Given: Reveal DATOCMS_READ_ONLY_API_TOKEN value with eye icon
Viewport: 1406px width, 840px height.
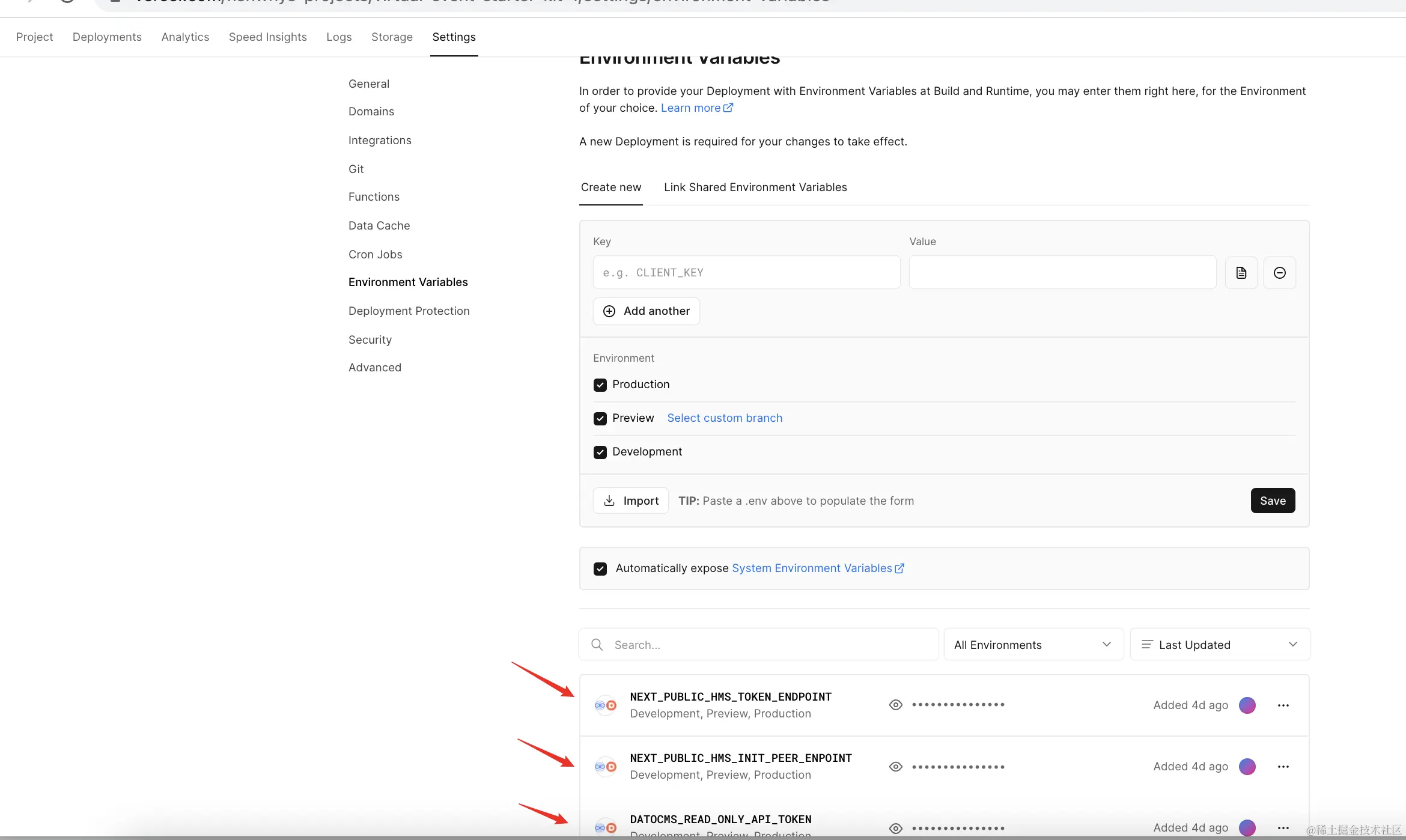Looking at the screenshot, I should 895,828.
